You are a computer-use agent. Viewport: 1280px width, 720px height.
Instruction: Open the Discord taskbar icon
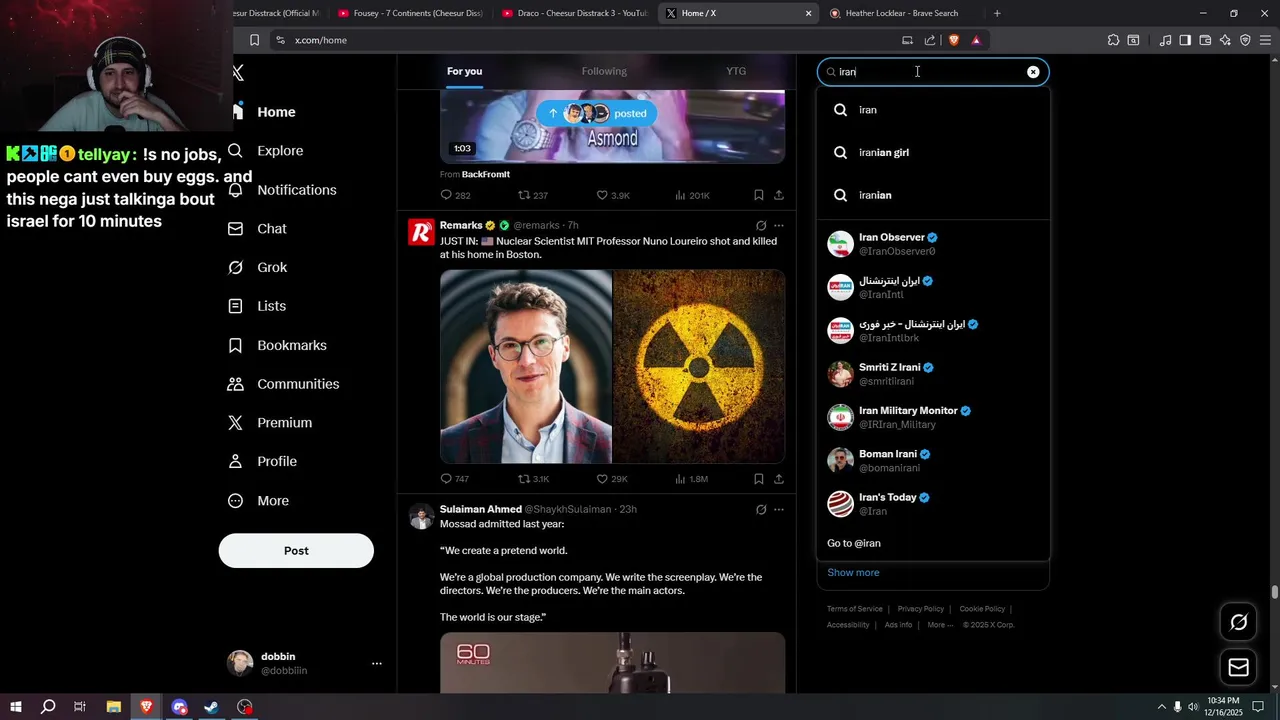179,707
